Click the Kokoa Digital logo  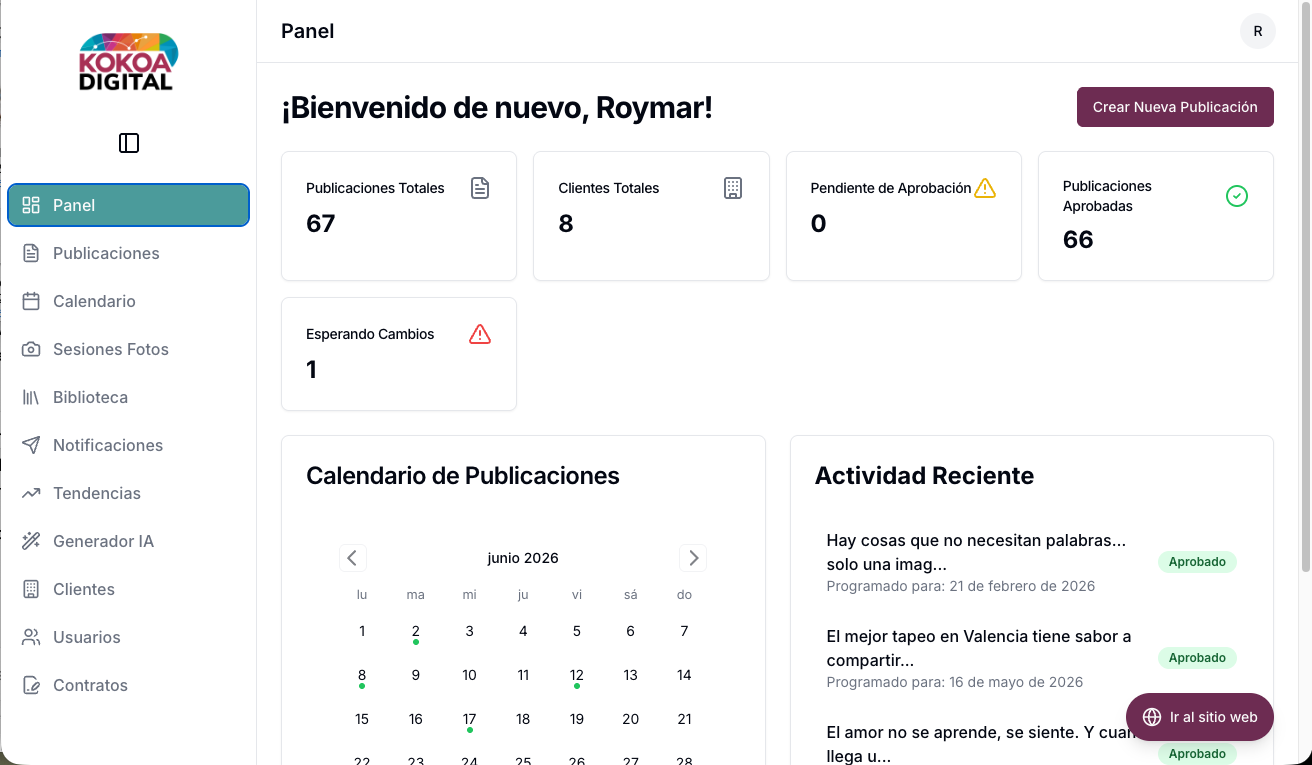tap(128, 62)
